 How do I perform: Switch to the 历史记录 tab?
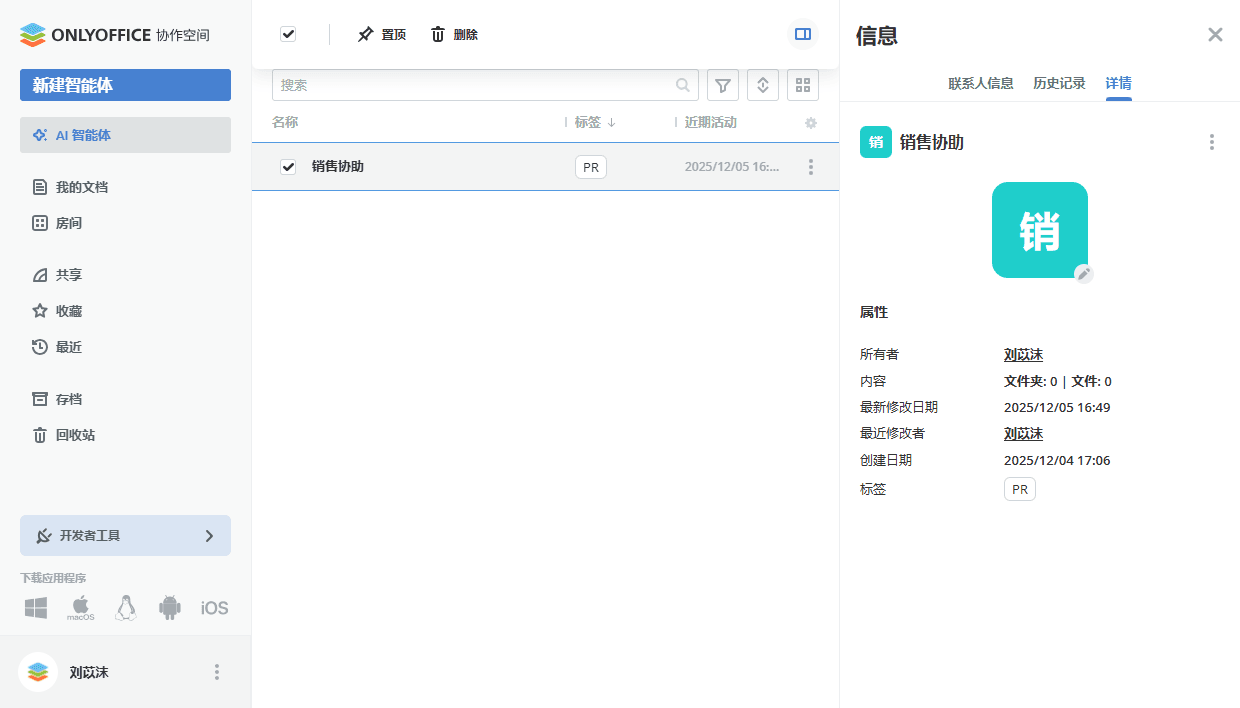coord(1059,83)
